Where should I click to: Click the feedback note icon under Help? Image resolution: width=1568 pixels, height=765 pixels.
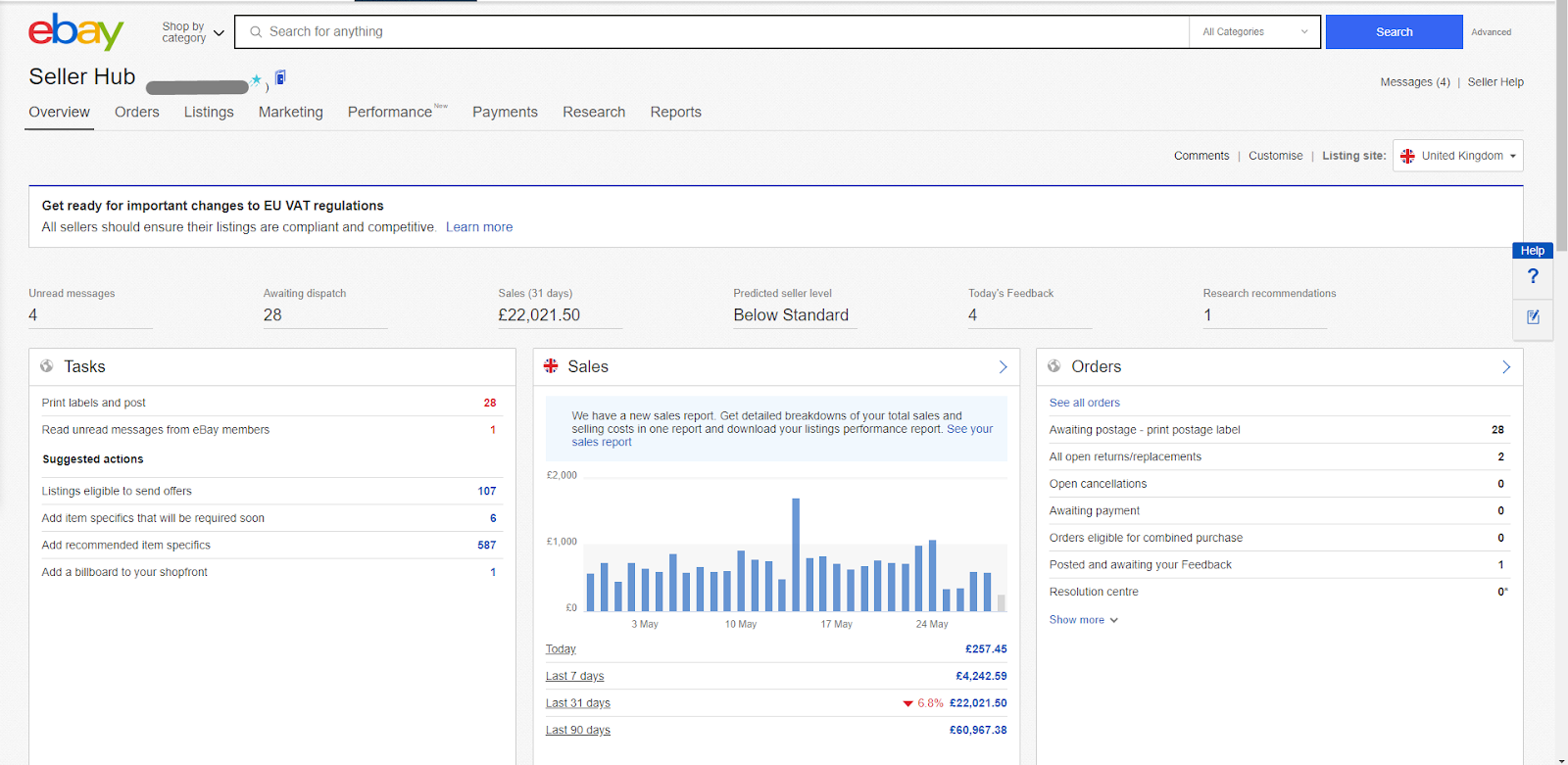(x=1533, y=316)
